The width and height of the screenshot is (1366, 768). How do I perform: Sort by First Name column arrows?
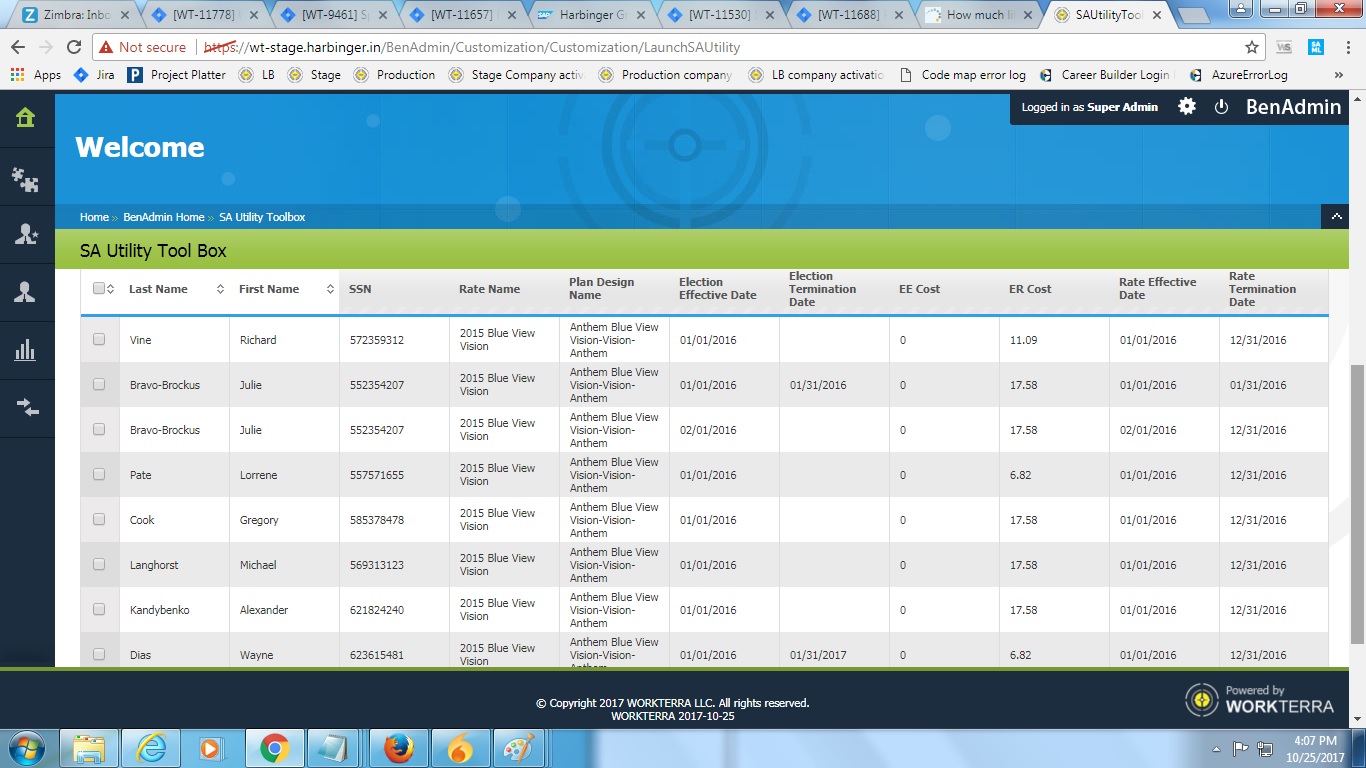point(330,289)
